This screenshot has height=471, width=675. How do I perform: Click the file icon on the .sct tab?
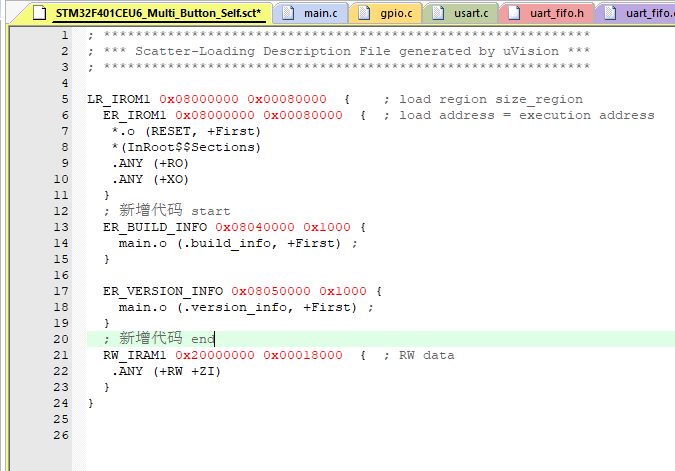[x=40, y=13]
